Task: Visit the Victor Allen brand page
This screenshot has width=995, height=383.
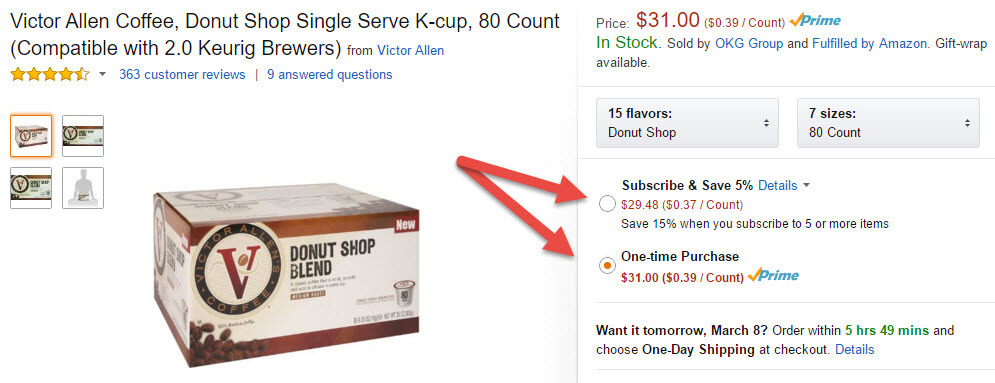Action: (x=411, y=50)
